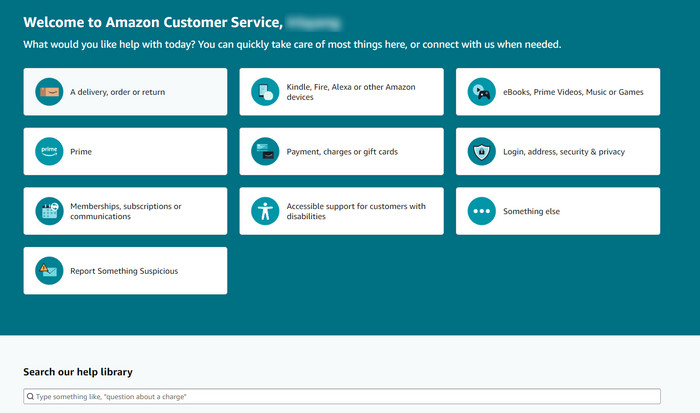
Task: Click the Prime logo icon
Action: pyautogui.click(x=49, y=152)
